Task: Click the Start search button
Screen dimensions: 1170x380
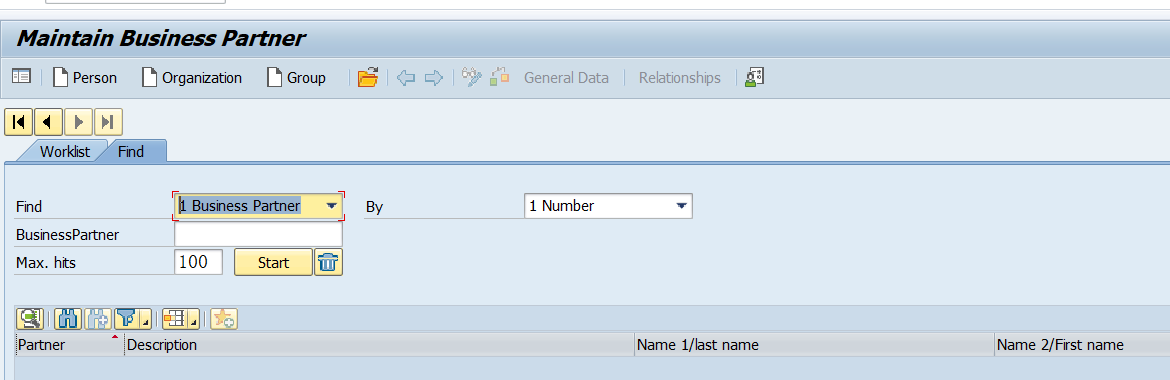Action: [273, 262]
